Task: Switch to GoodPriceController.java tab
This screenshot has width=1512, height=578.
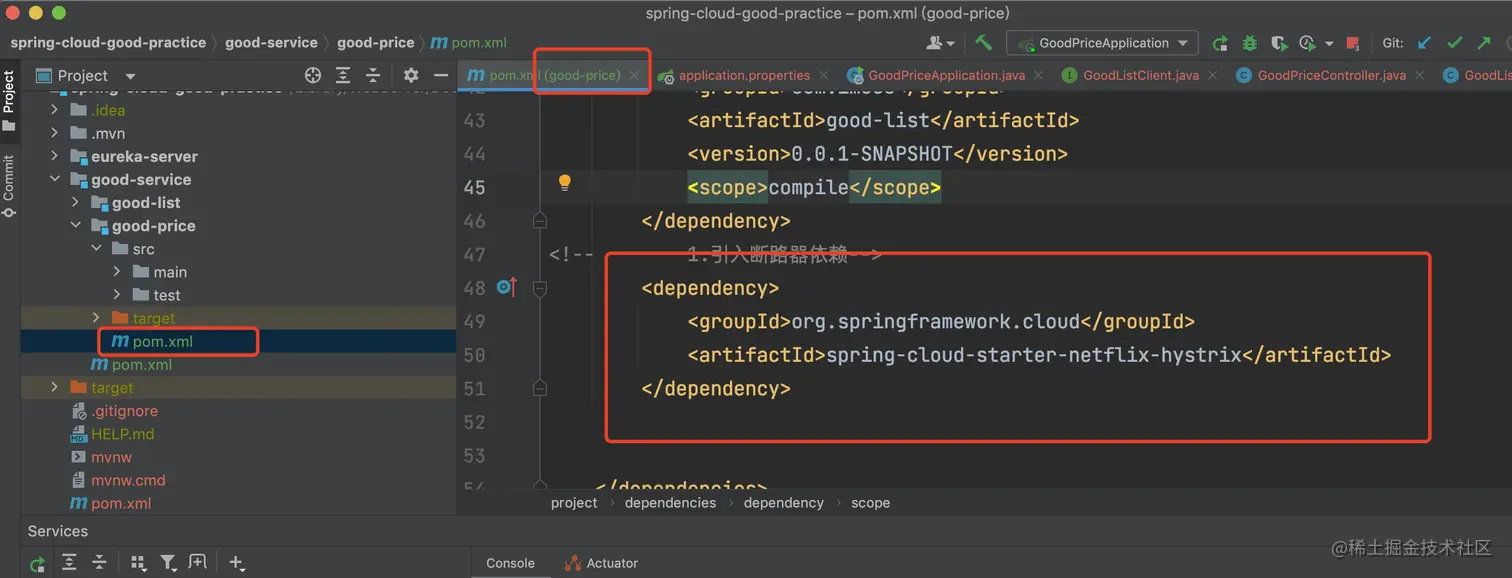Action: (1332, 75)
